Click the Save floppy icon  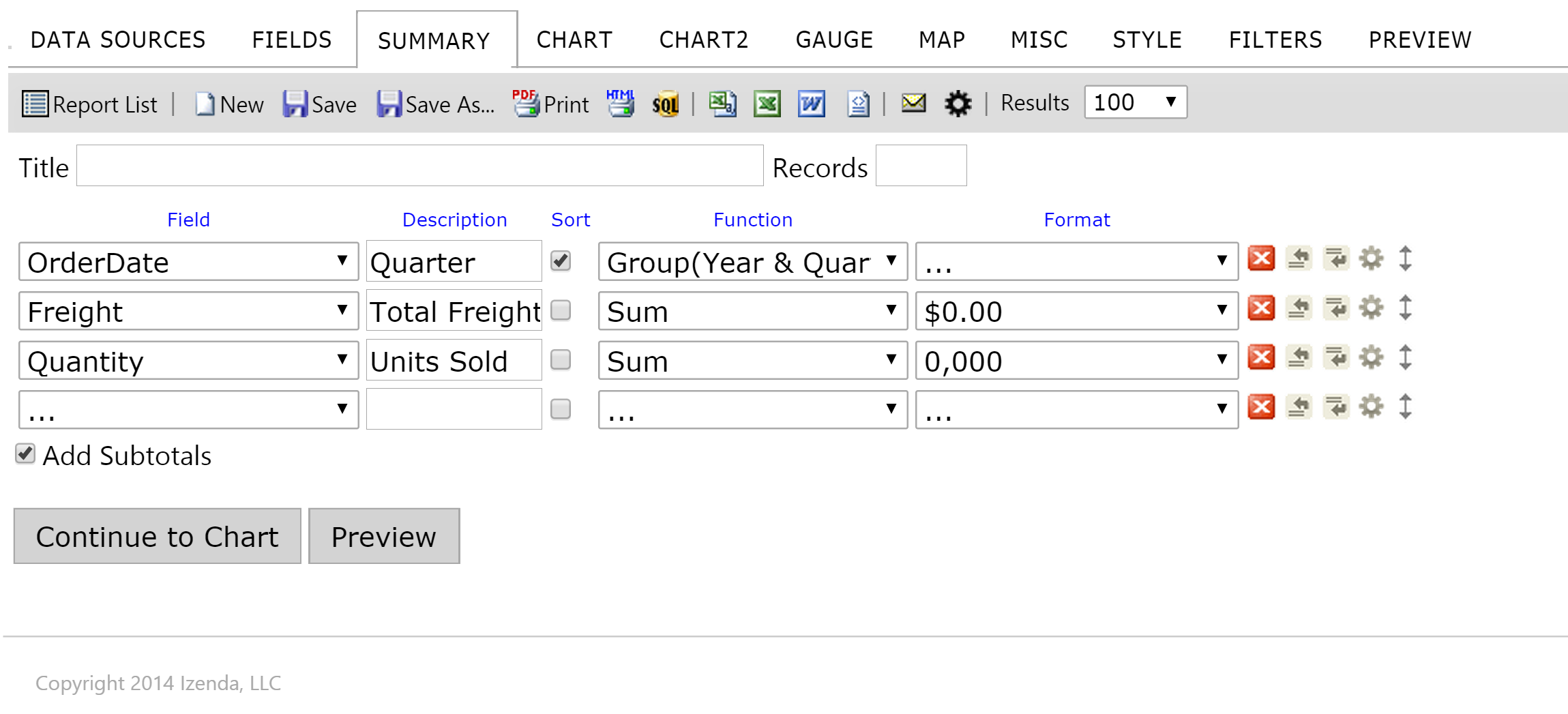tap(295, 104)
